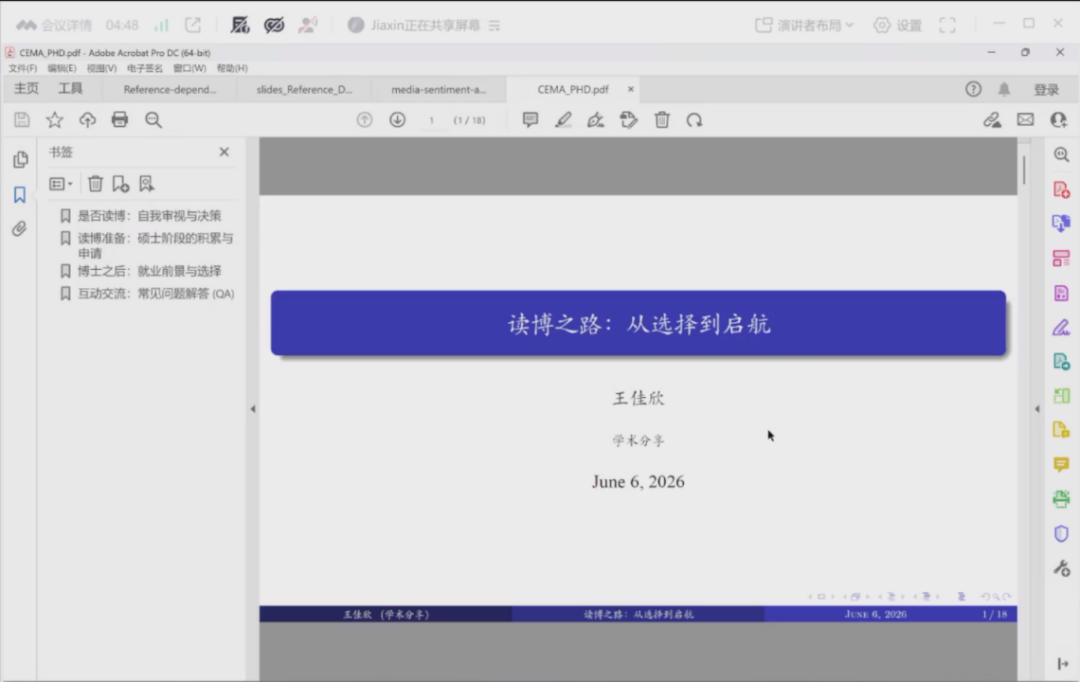This screenshot has height=682, width=1080.
Task: Click the search magnifier in right pane
Action: point(1061,155)
